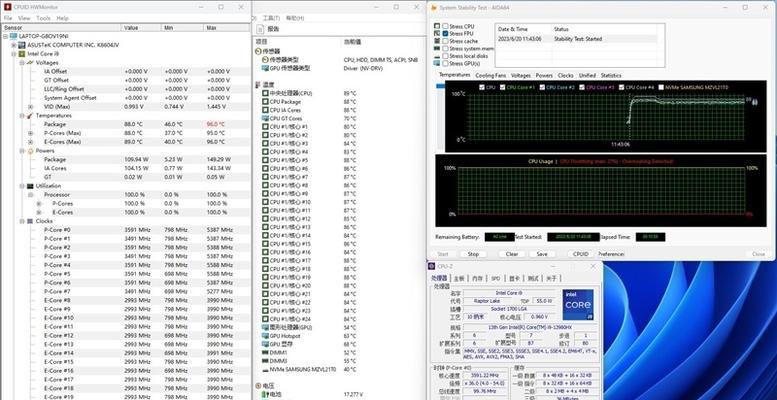
Task: Click the icon beside Stress cache
Action: point(437,41)
